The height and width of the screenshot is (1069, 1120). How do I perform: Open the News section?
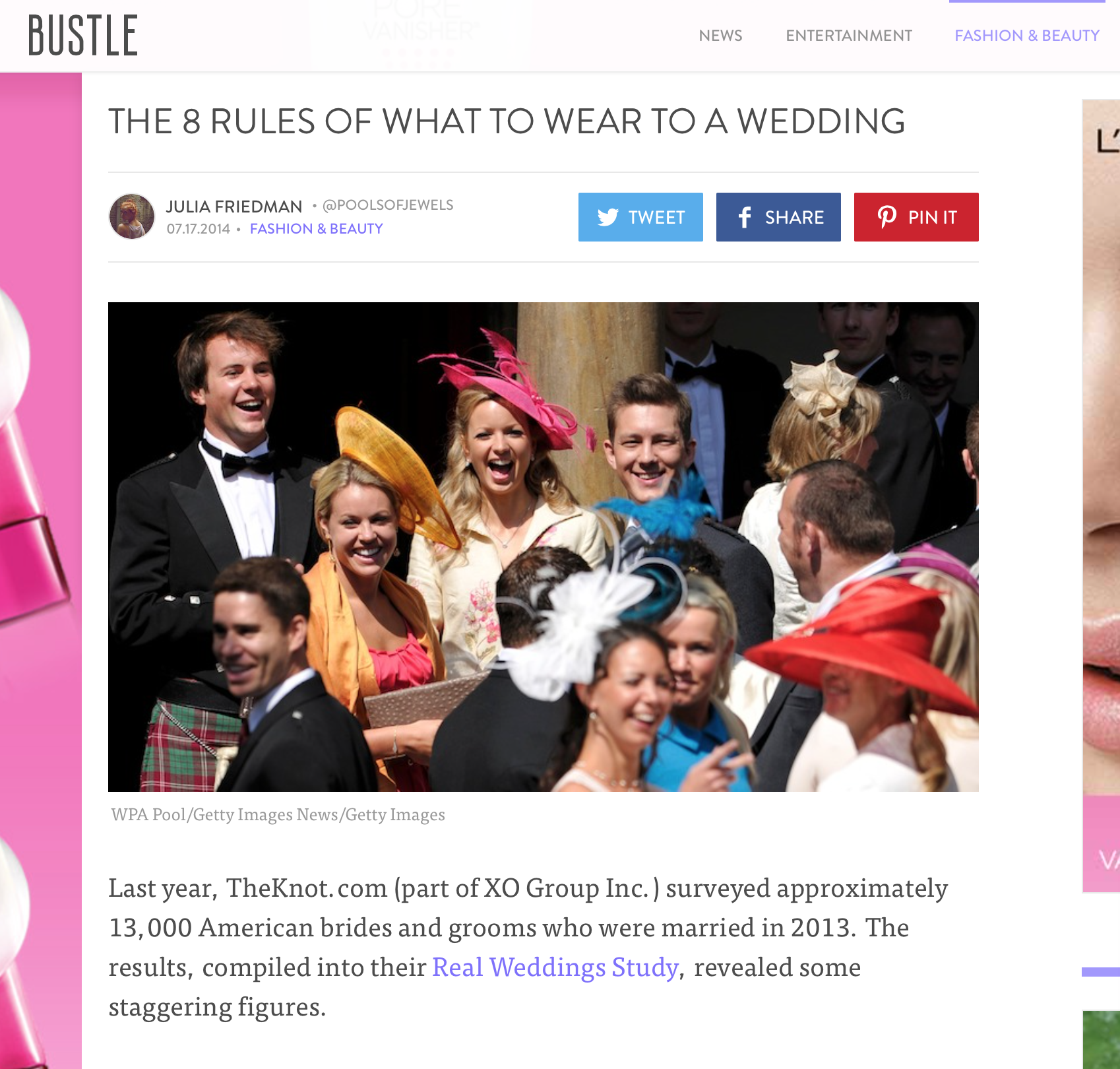coord(720,36)
